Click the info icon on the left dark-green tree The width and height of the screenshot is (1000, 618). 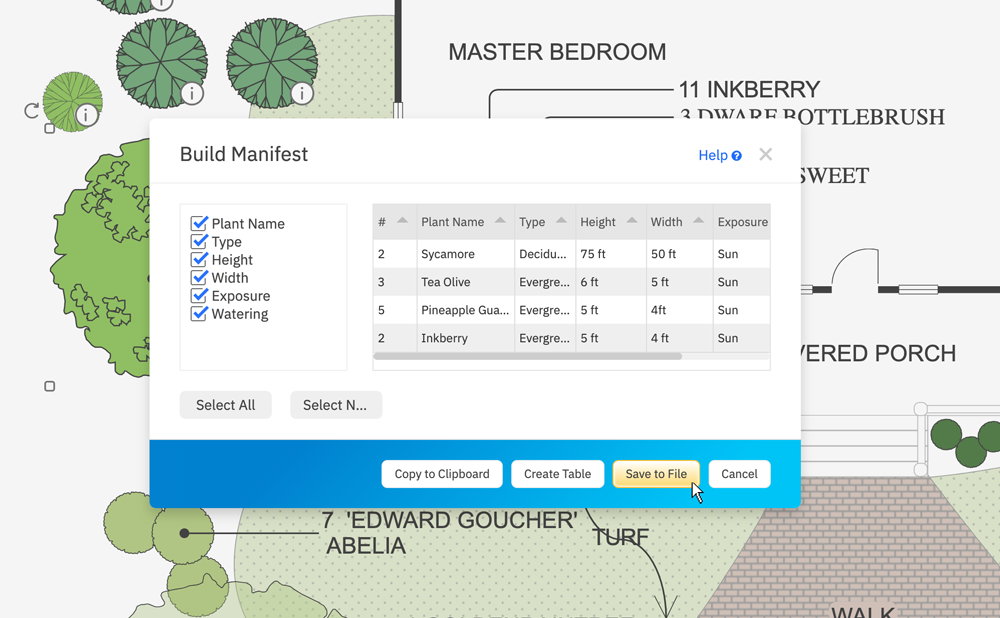(x=190, y=92)
